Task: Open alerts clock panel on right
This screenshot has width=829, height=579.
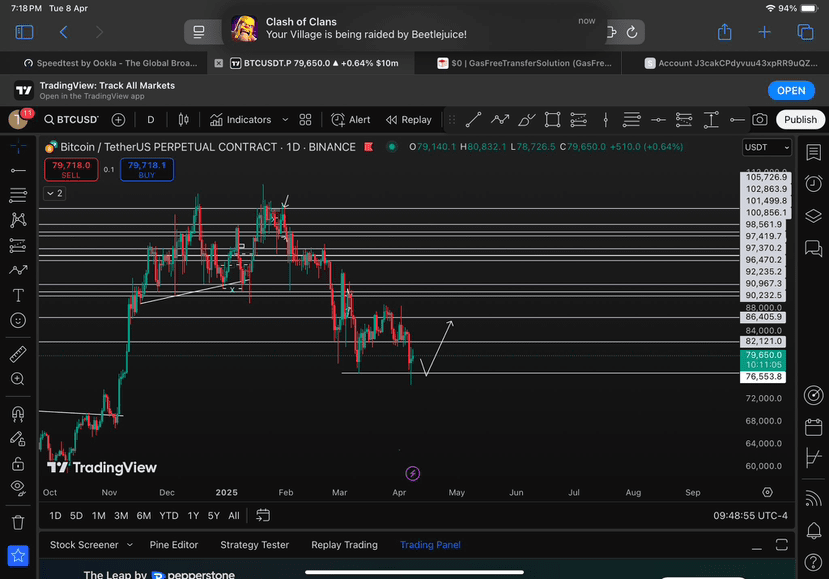Action: click(813, 183)
